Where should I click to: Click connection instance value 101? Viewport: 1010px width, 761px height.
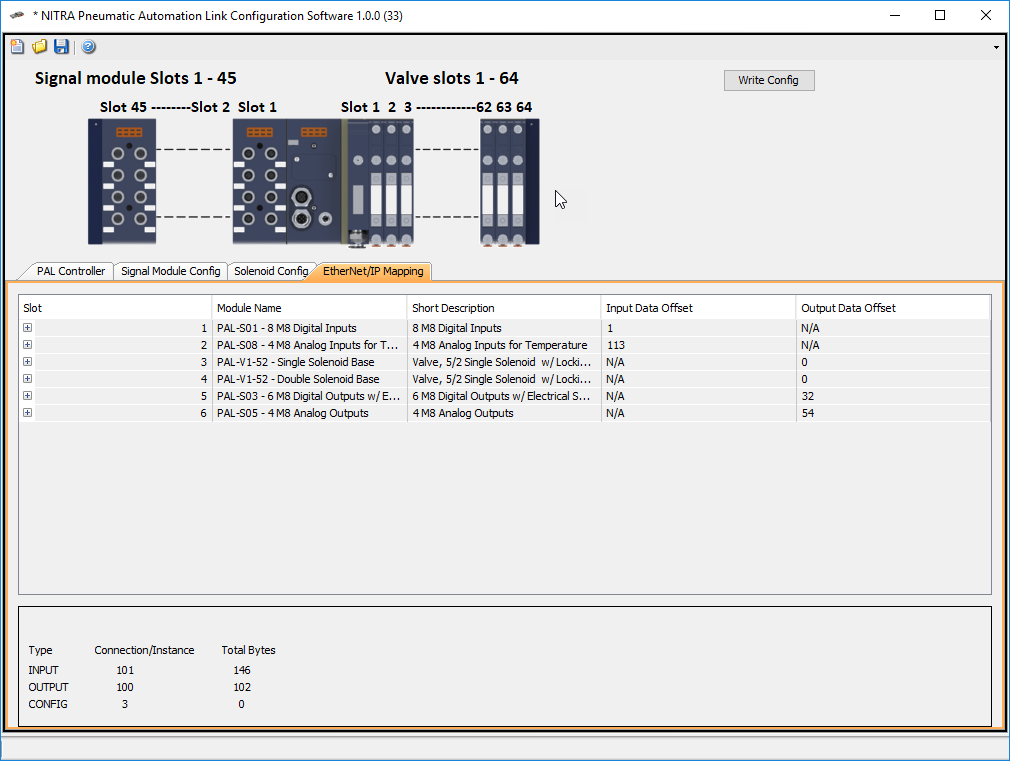click(x=125, y=670)
